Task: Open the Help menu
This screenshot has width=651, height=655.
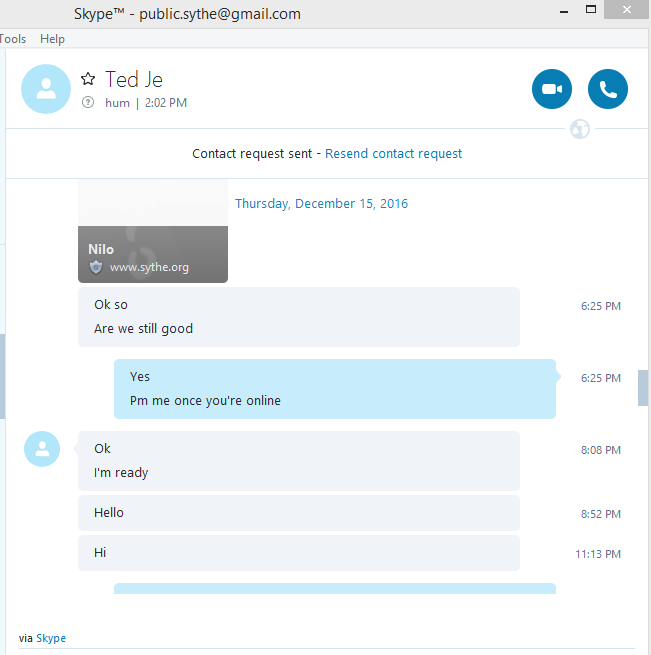Action: [52, 39]
